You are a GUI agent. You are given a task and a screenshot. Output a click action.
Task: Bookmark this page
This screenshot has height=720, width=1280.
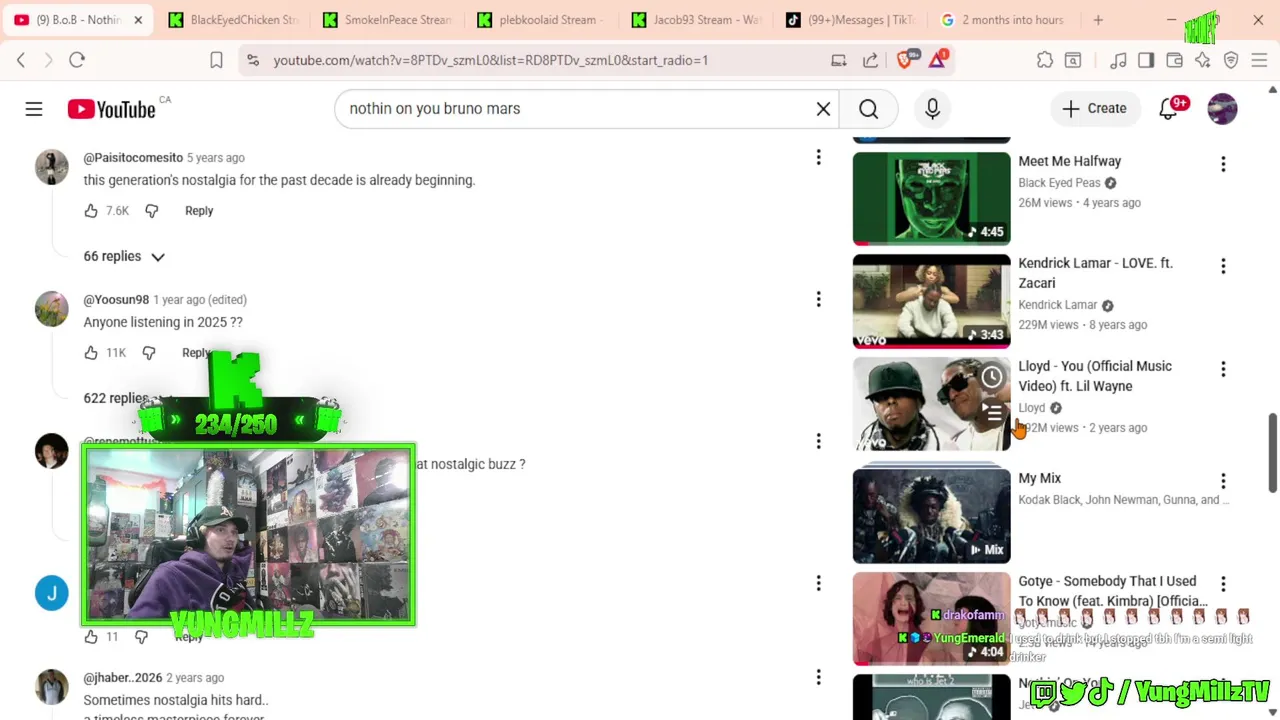216,60
